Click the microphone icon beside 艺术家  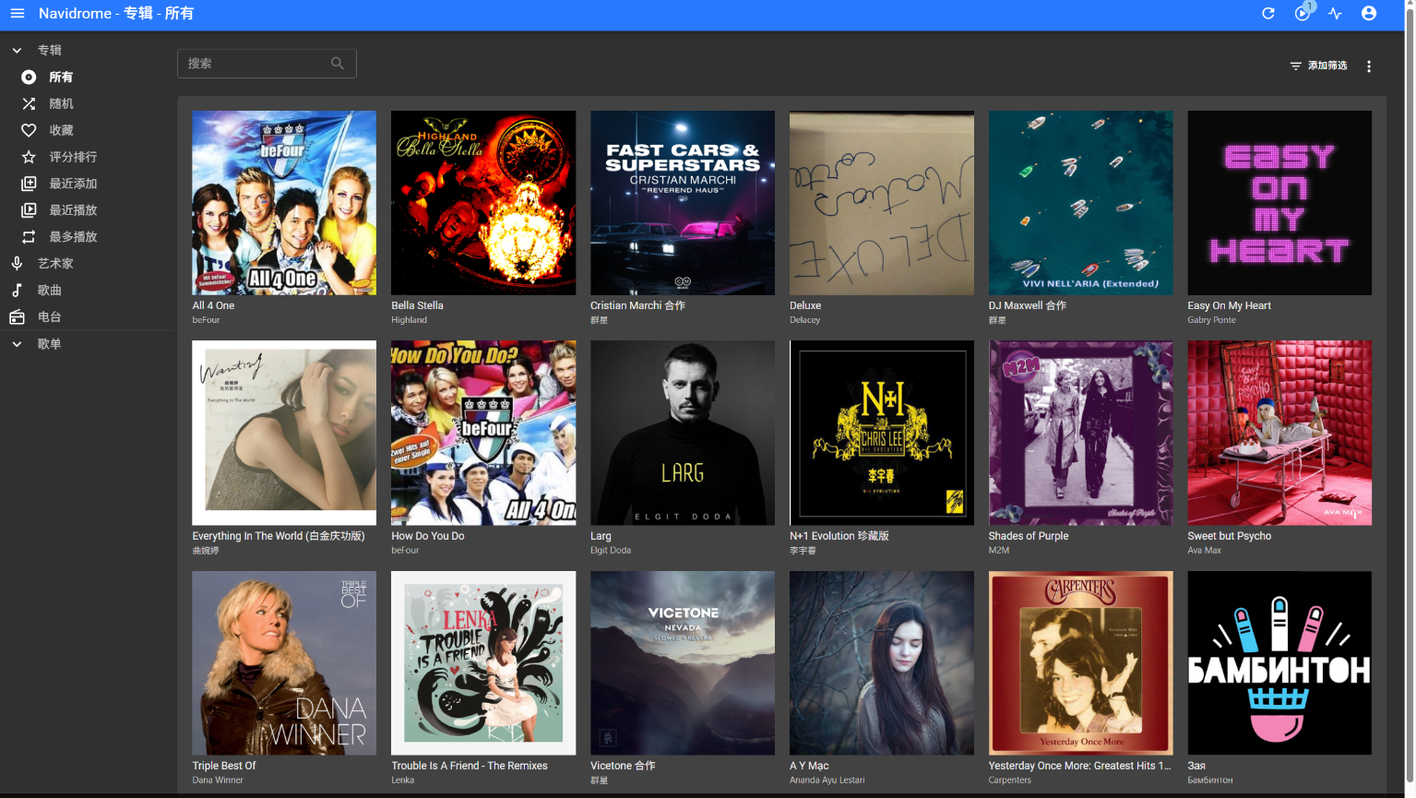coord(17,263)
